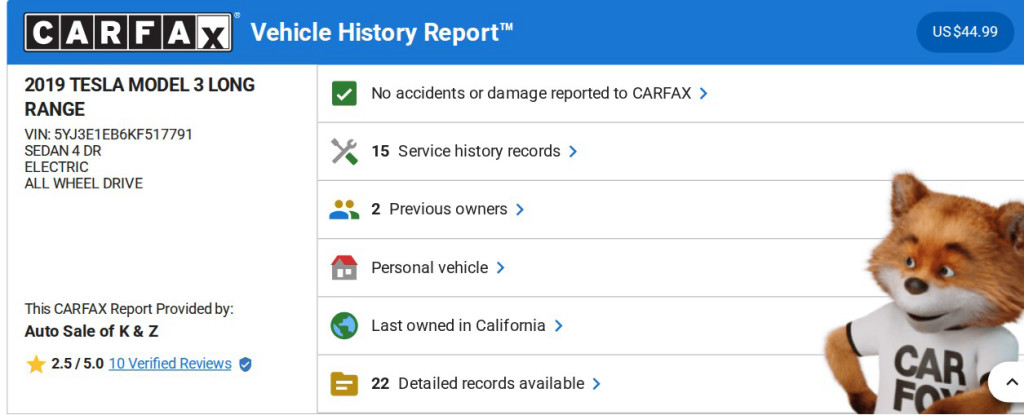
Task: Click the blue verified shield badge
Action: pyautogui.click(x=245, y=364)
